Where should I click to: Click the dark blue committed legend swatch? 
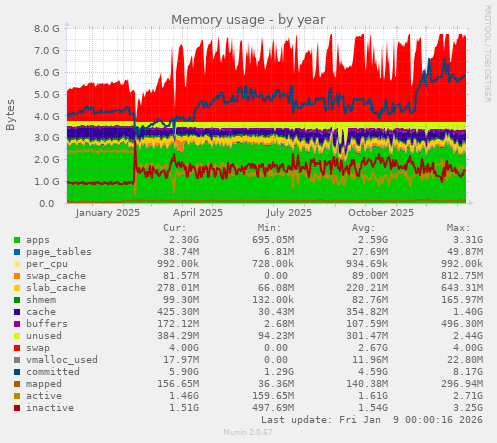17,372
